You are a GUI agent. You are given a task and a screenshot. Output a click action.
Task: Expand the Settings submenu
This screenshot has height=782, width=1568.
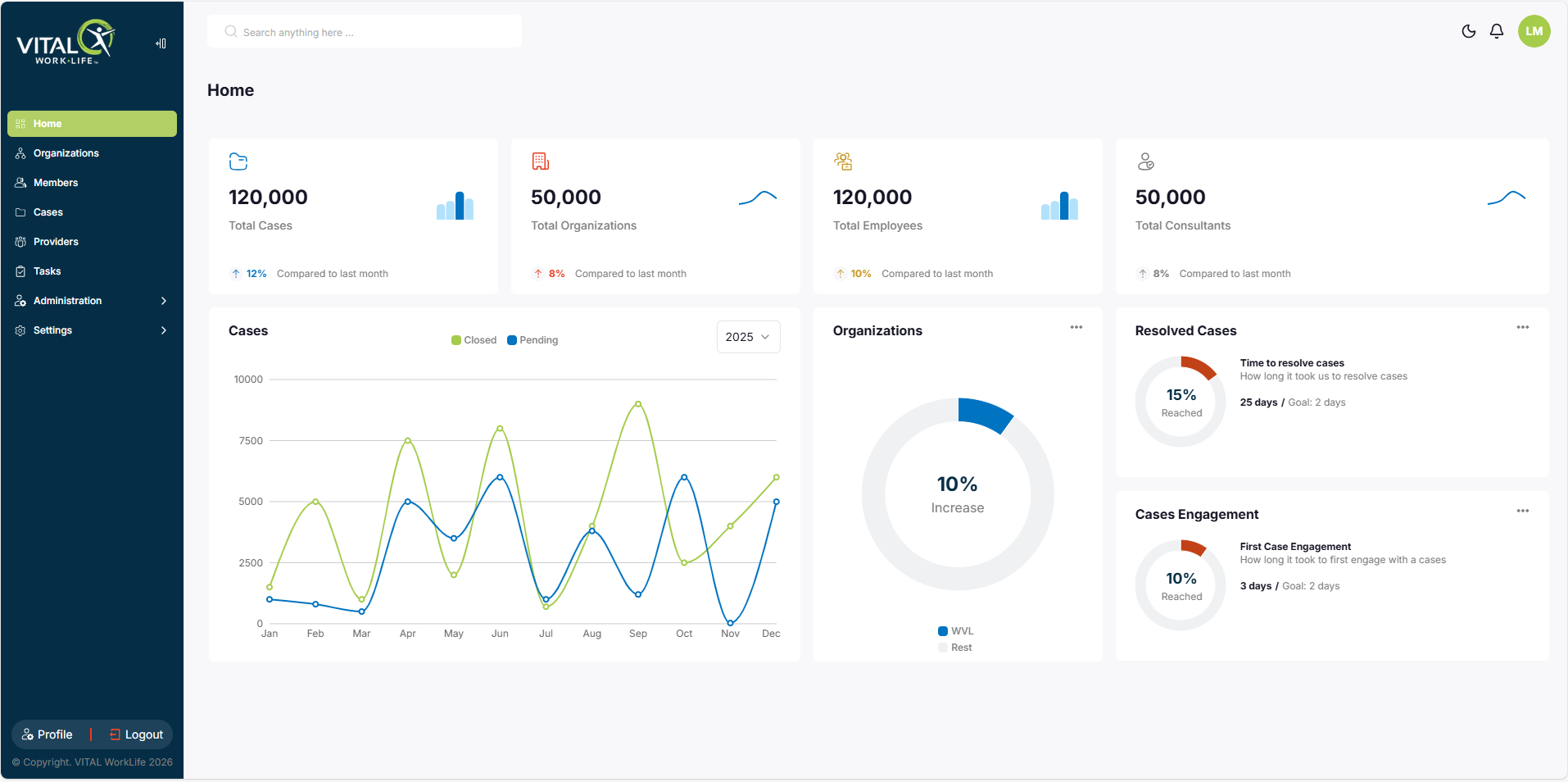pos(92,330)
